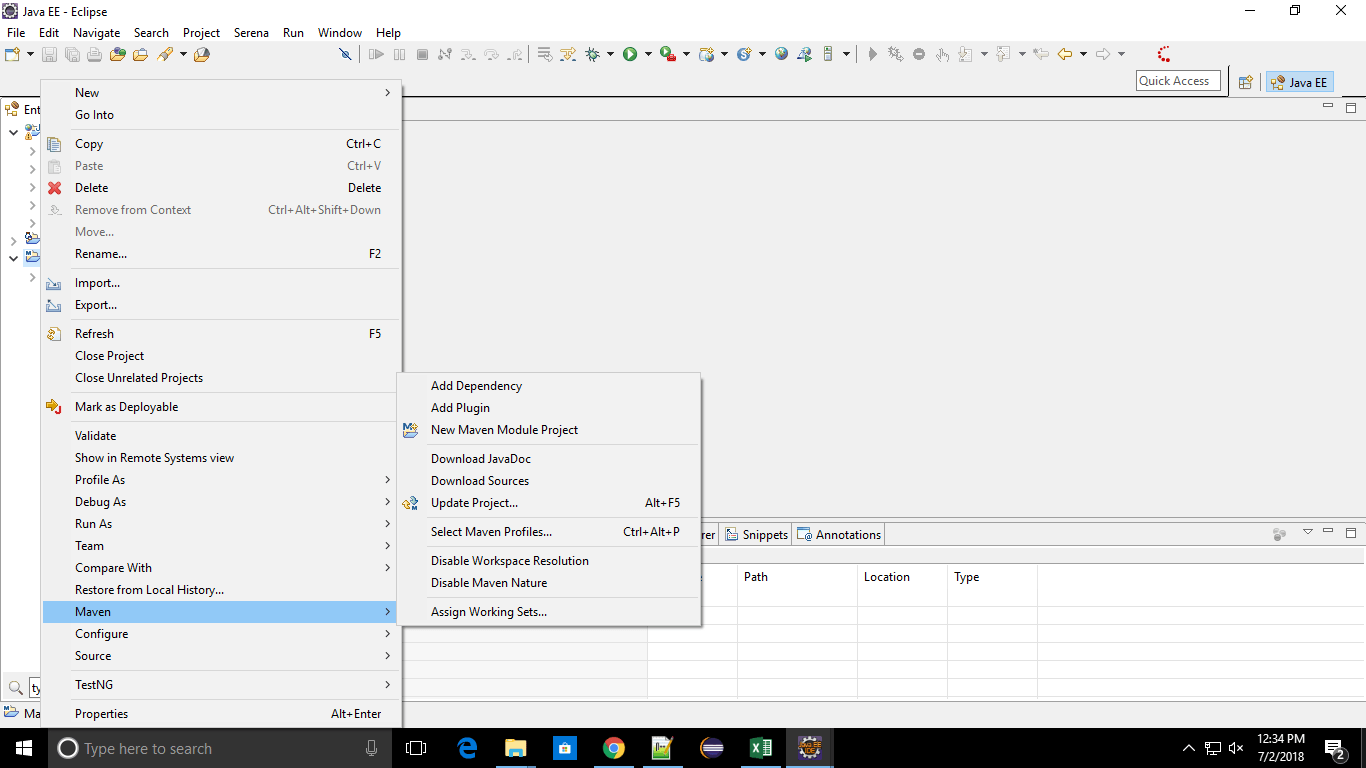The height and width of the screenshot is (768, 1366).
Task: Switch to the Snippets tab
Action: (x=756, y=535)
